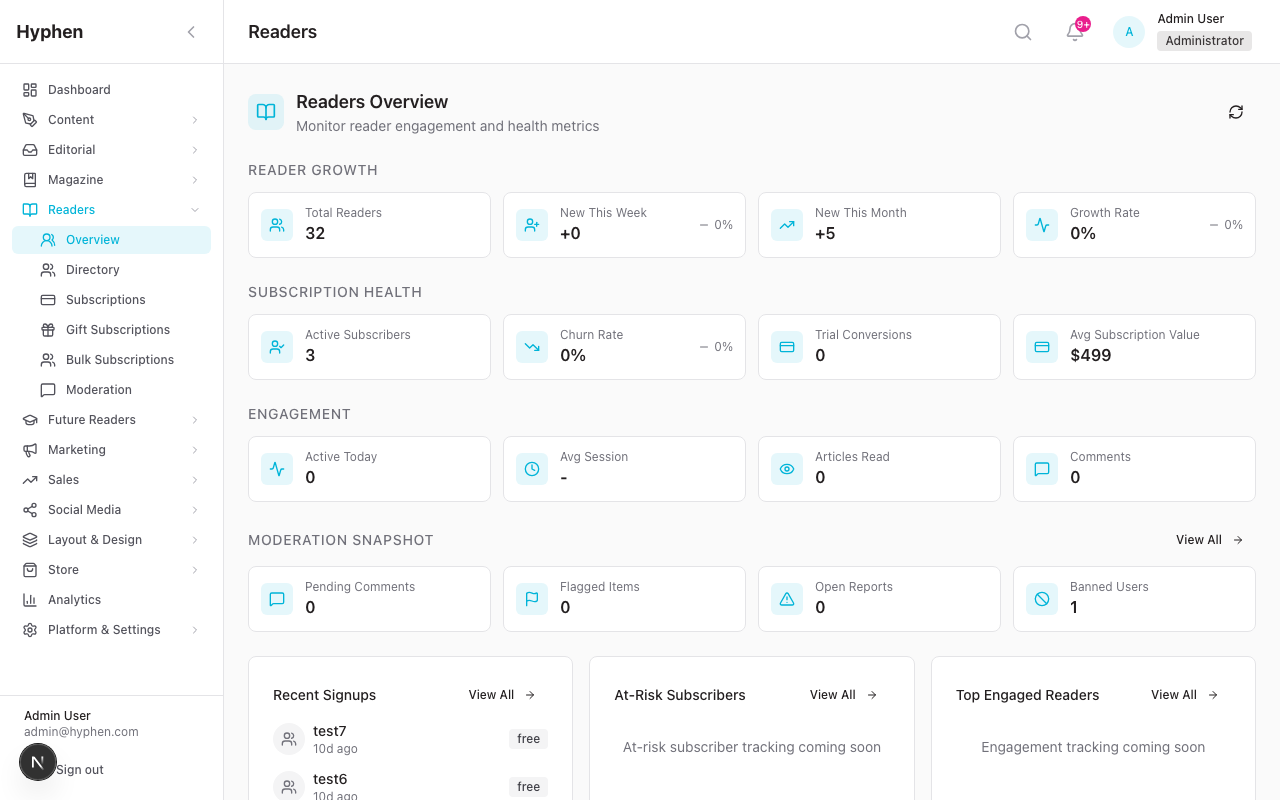Viewport: 1280px width, 800px height.
Task: Open View All in Moderation Snapshot
Action: (1208, 539)
